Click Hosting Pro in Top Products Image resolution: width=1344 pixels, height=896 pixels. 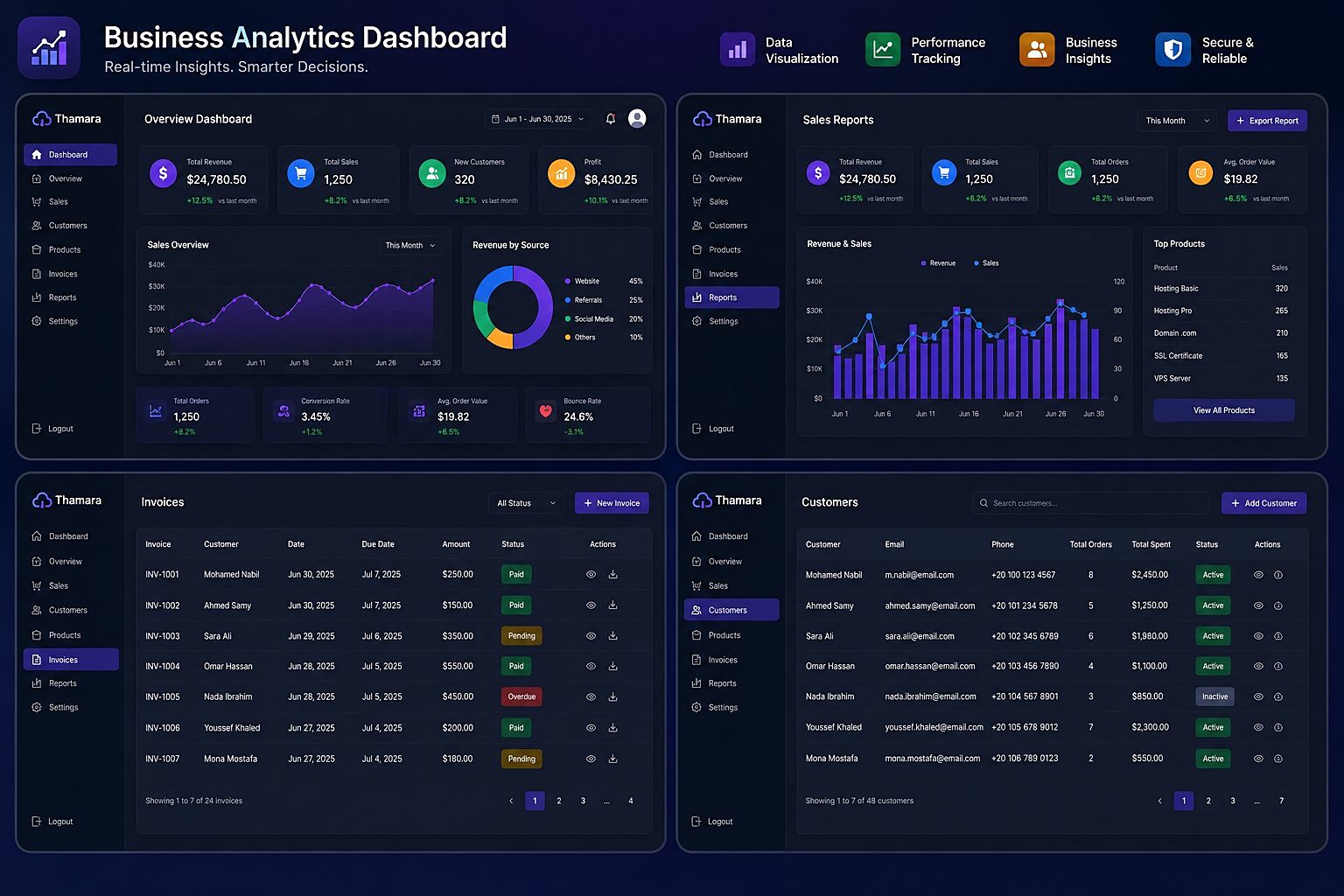pos(1172,311)
